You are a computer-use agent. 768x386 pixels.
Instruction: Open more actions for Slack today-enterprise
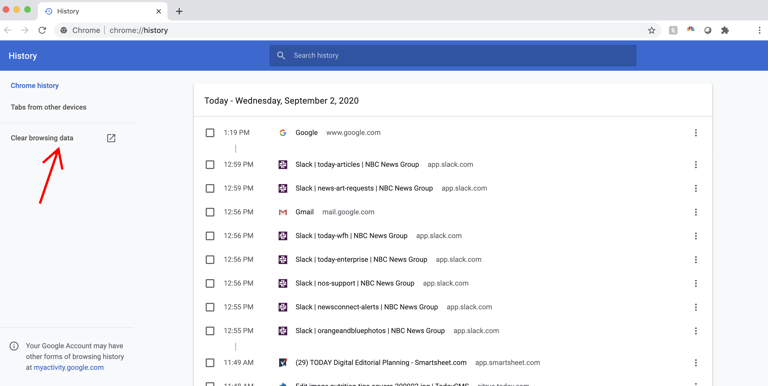click(x=696, y=260)
